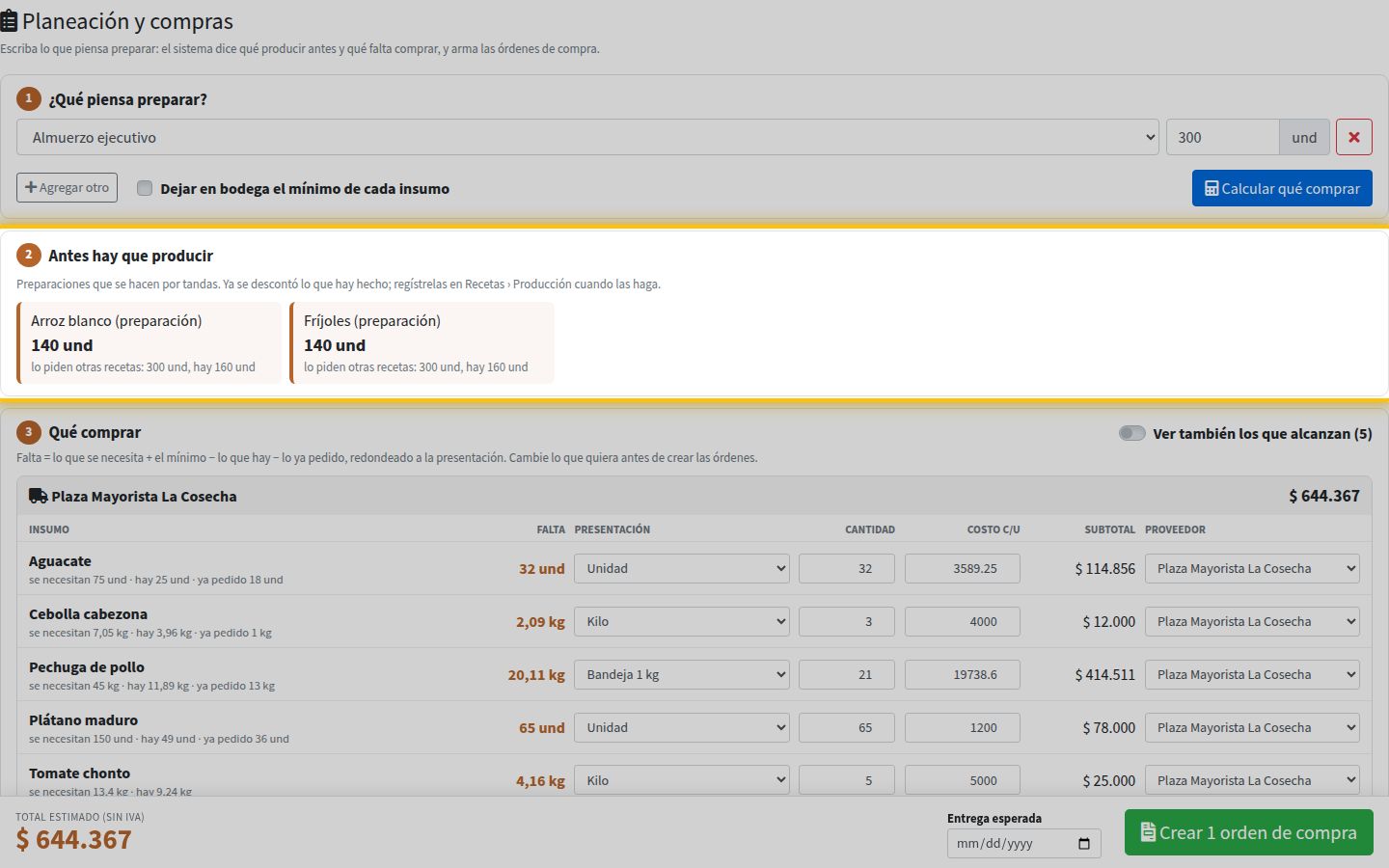Image resolution: width=1389 pixels, height=868 pixels.
Task: Click the truck icon next to Plaza Mayorista La Cosecha
Action: [x=39, y=496]
